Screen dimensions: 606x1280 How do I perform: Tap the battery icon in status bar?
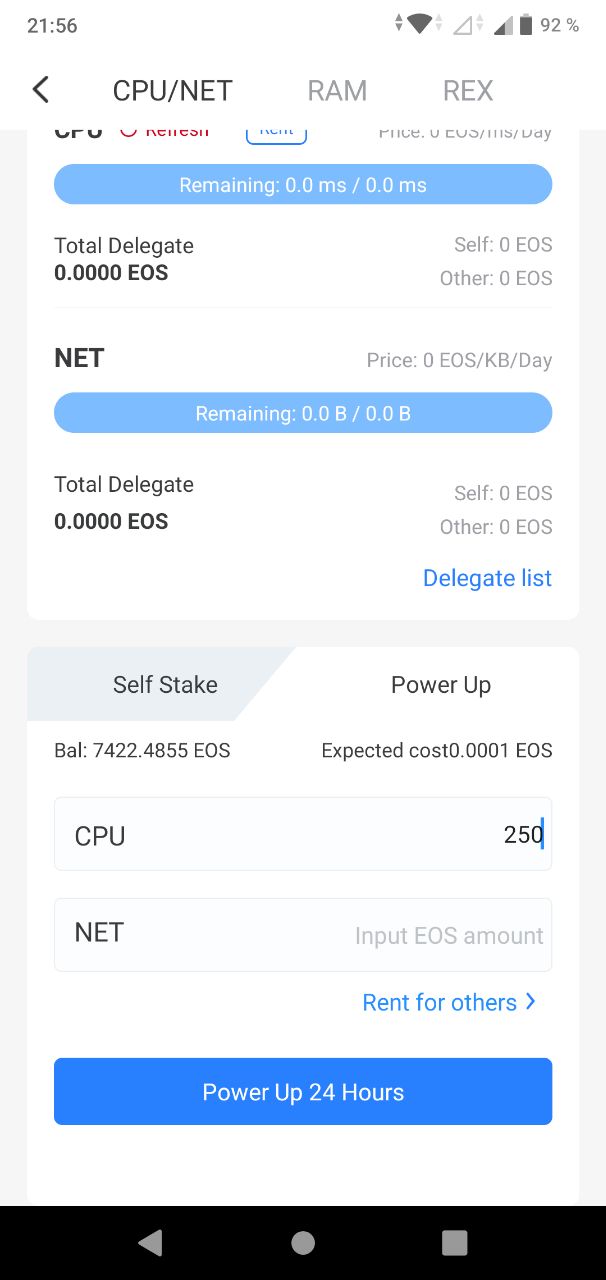click(526, 25)
